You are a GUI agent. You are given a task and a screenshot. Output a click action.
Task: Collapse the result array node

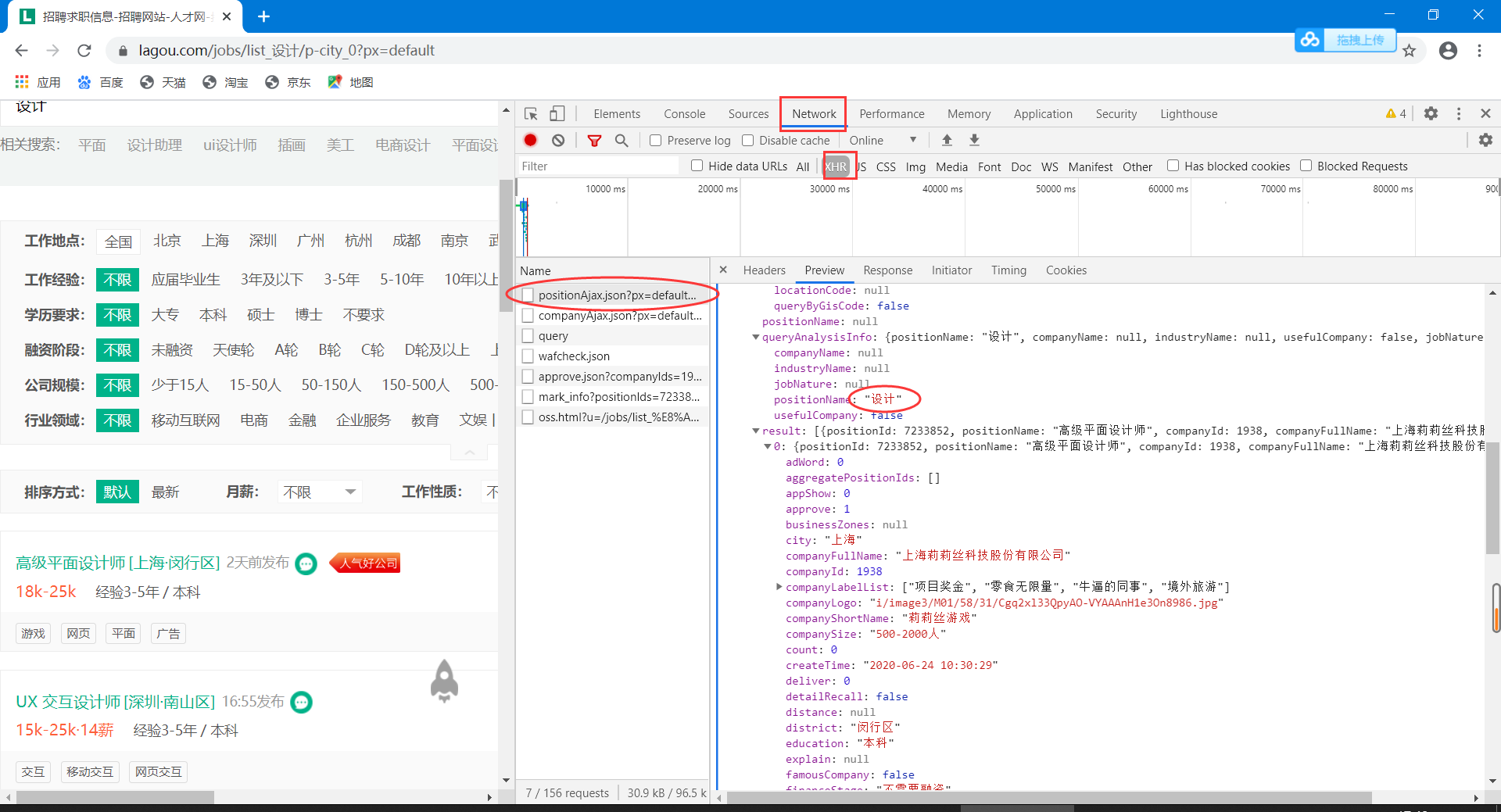[x=756, y=431]
